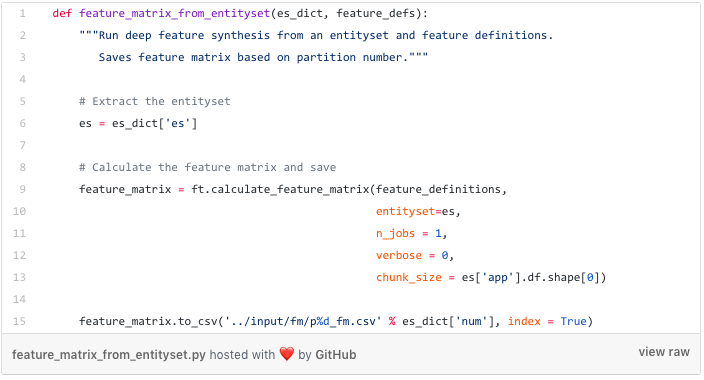Click function name feature_matrix_from_entityset

(x=175, y=14)
